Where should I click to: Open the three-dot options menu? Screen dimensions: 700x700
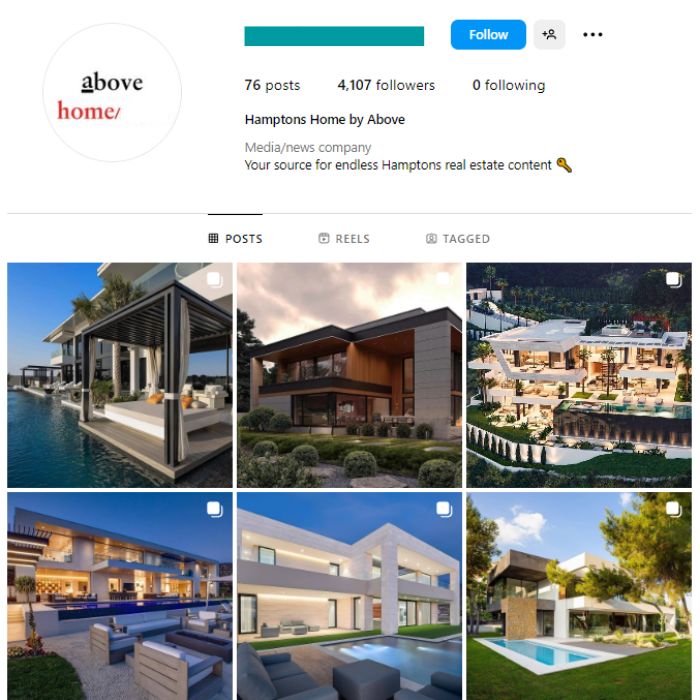tap(592, 34)
